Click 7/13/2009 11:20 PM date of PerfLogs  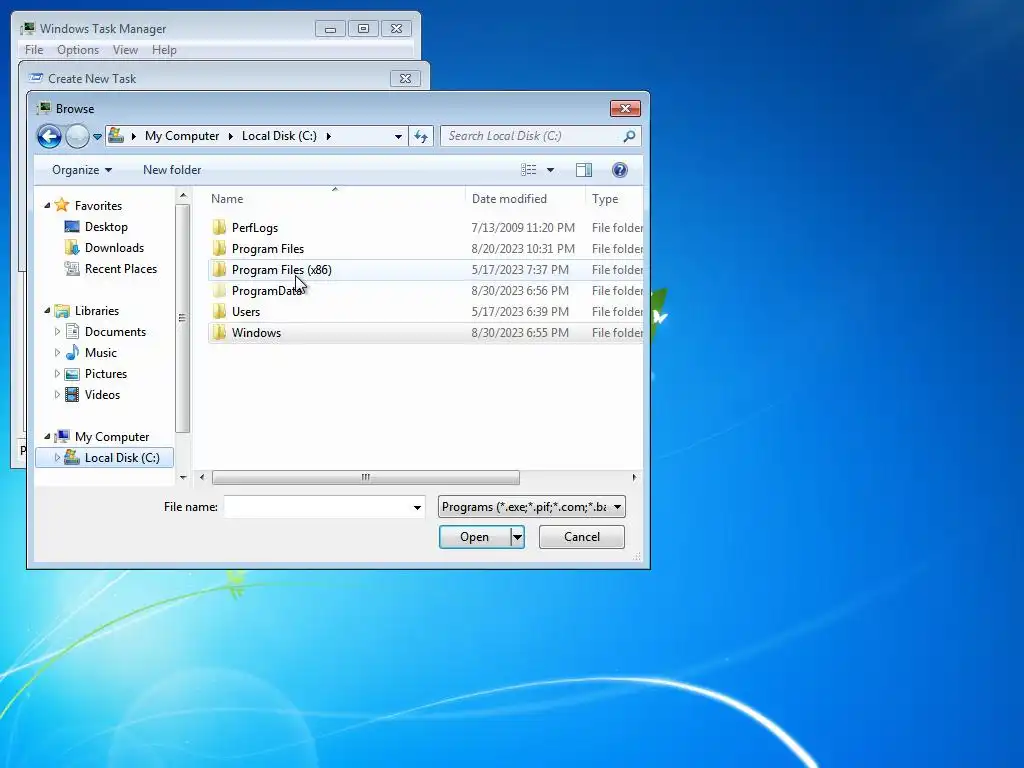pyautogui.click(x=523, y=228)
